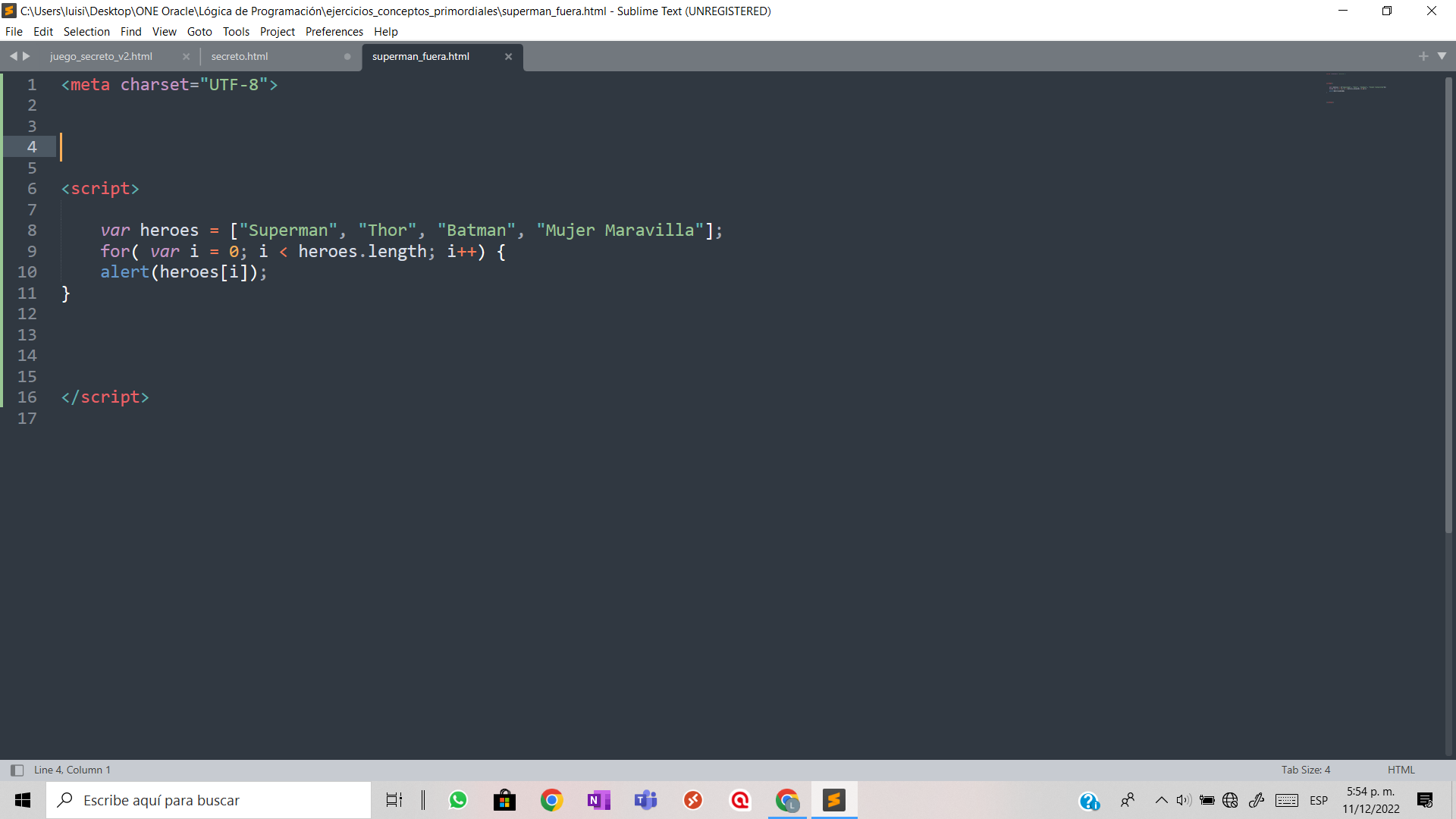The width and height of the screenshot is (1456, 819).
Task: Go to next tab arrow
Action: coord(27,56)
